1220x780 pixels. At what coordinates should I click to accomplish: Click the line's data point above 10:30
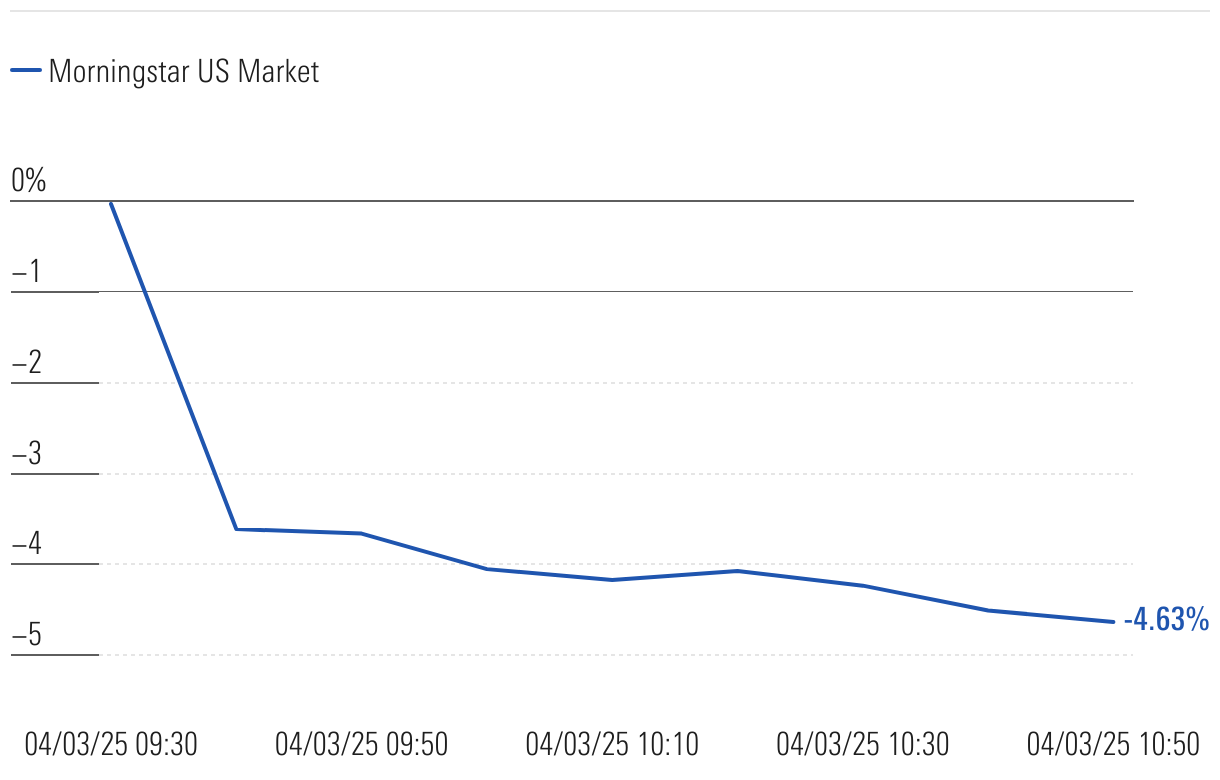click(x=863, y=585)
